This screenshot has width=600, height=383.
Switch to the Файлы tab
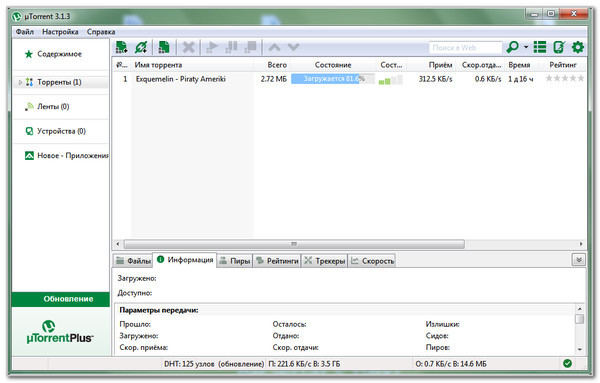(x=133, y=261)
